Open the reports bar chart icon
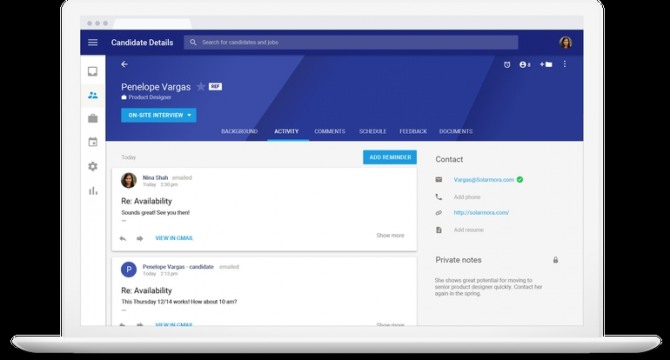The image size is (670, 360). [93, 191]
